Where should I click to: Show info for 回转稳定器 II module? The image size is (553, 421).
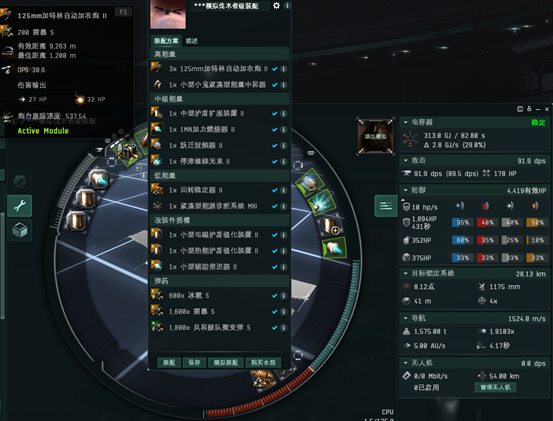(284, 190)
